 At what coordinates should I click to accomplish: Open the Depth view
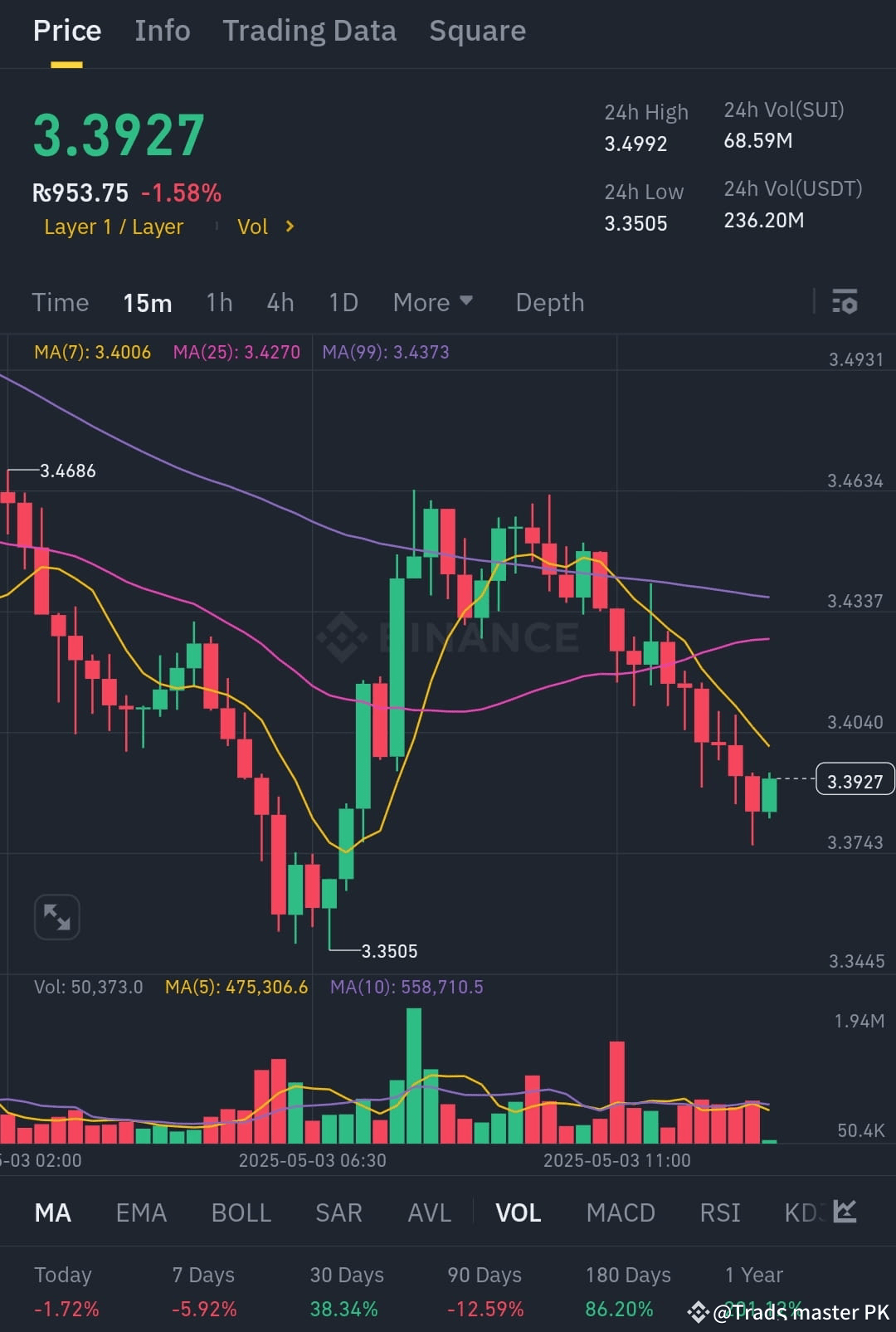point(549,303)
